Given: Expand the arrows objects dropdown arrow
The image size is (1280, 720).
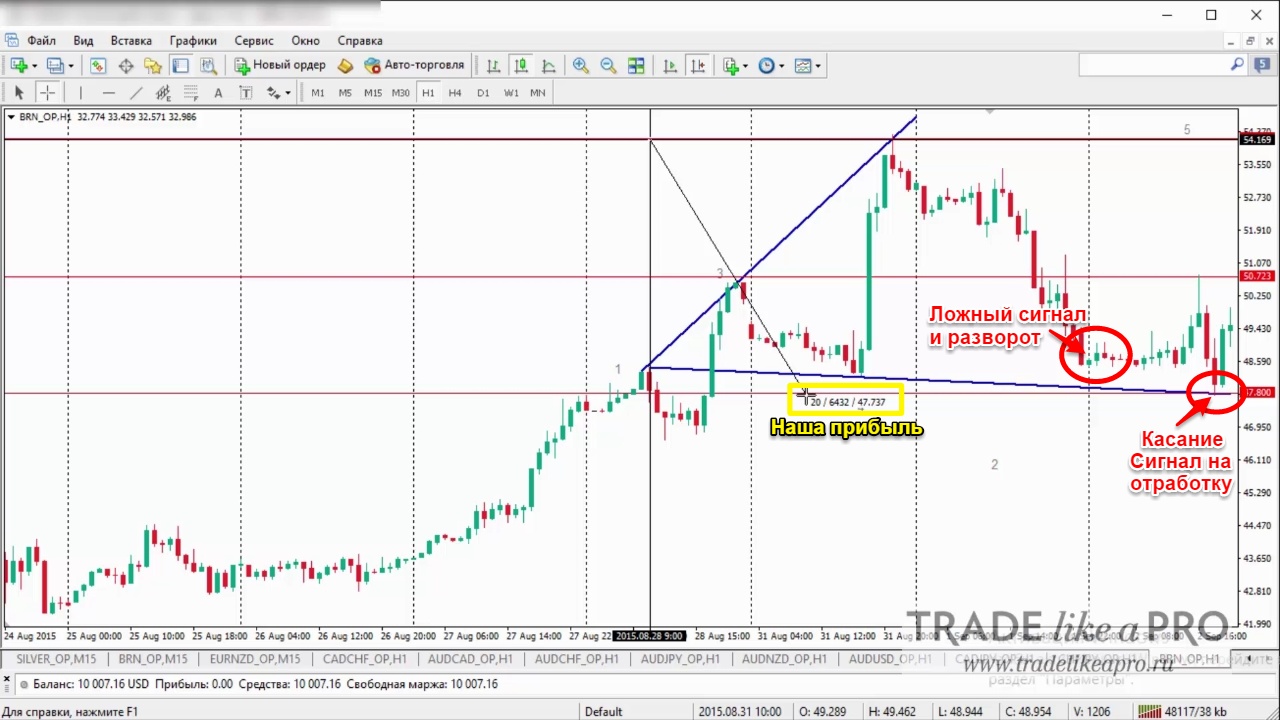Looking at the screenshot, I should tap(288, 93).
